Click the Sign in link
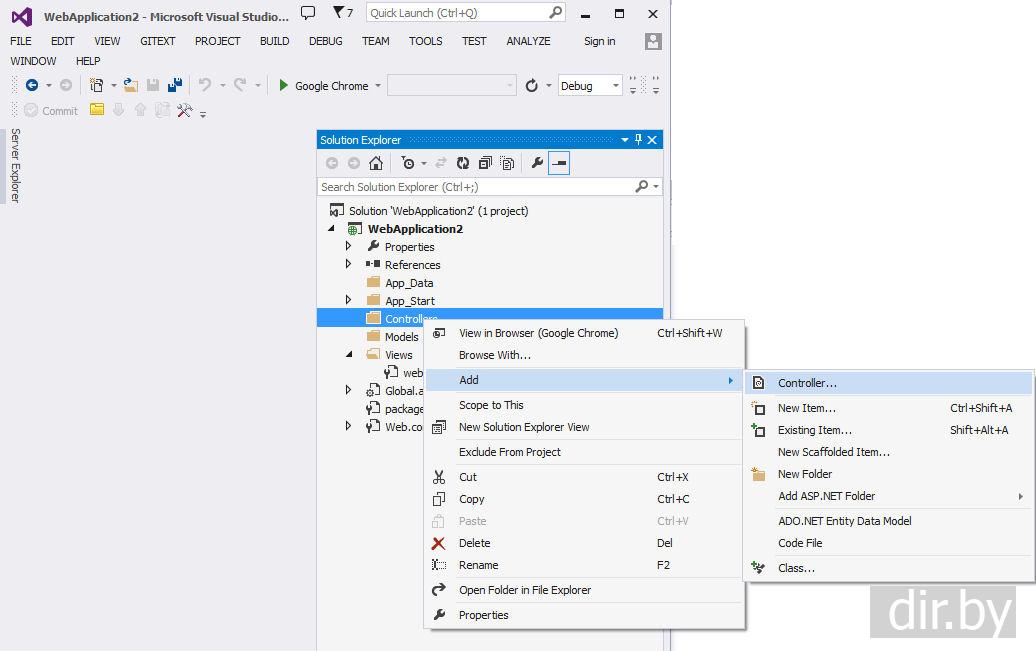The image size is (1036, 651). click(599, 41)
